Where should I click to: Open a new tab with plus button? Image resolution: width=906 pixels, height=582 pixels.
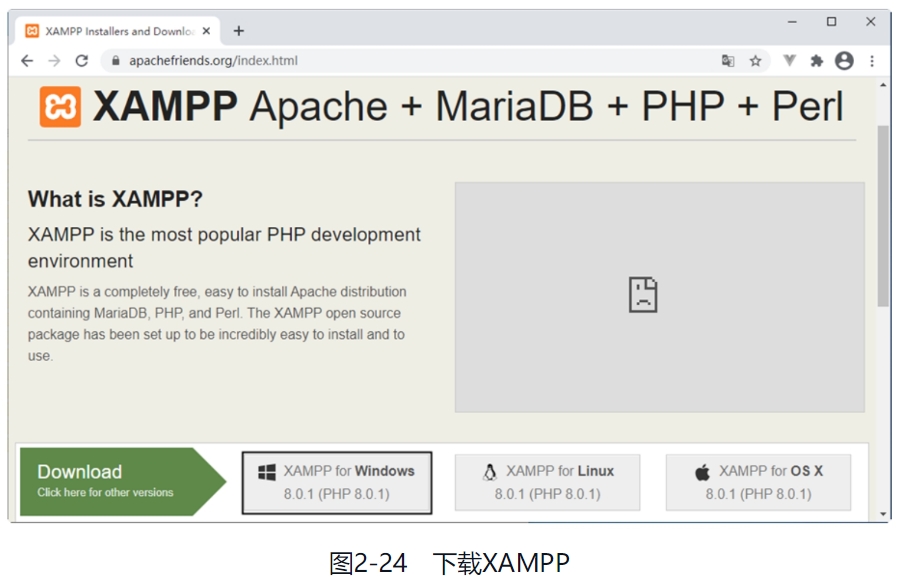point(238,31)
